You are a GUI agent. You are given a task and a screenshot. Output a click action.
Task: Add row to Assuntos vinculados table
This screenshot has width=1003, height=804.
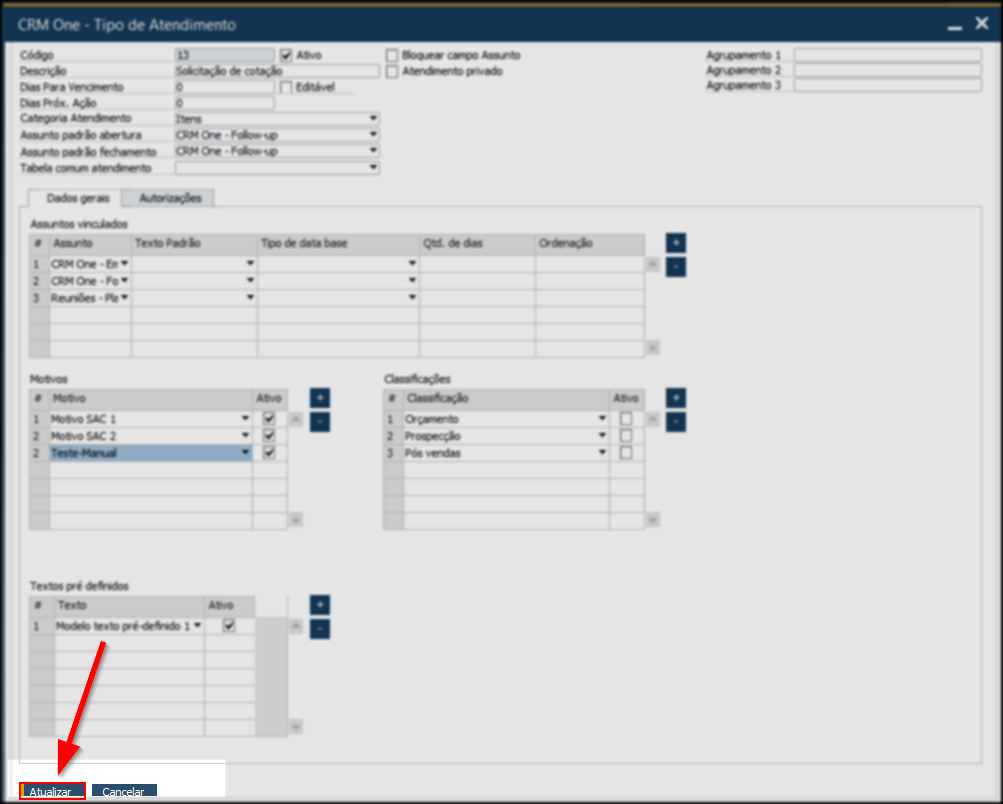click(676, 243)
